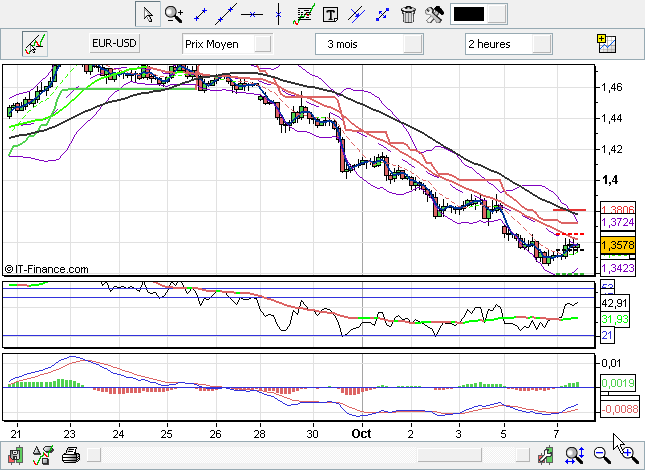Open the hammer and wrench settings
The image size is (645, 470).
click(x=434, y=14)
